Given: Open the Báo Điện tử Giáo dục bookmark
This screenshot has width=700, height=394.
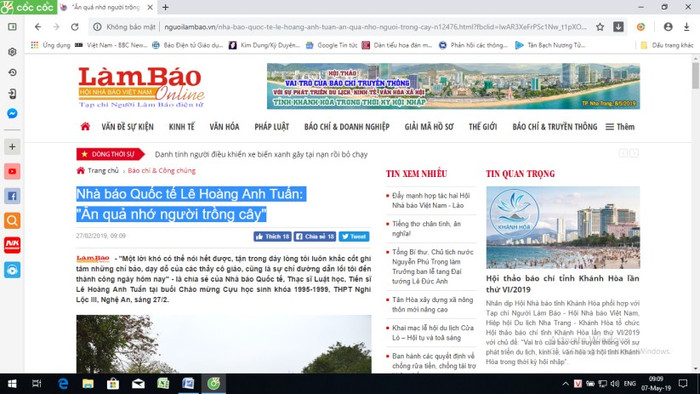Looking at the screenshot, I should coord(188,45).
